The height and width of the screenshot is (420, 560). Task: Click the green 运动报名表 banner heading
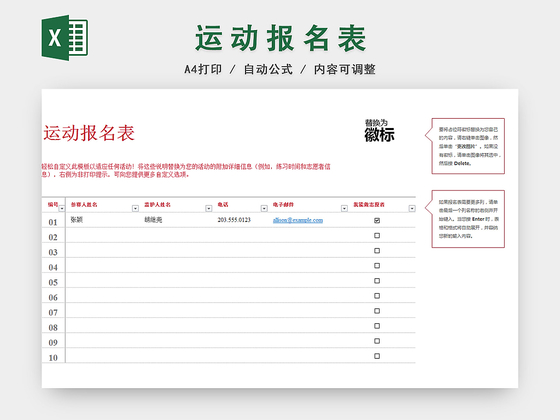point(281,38)
